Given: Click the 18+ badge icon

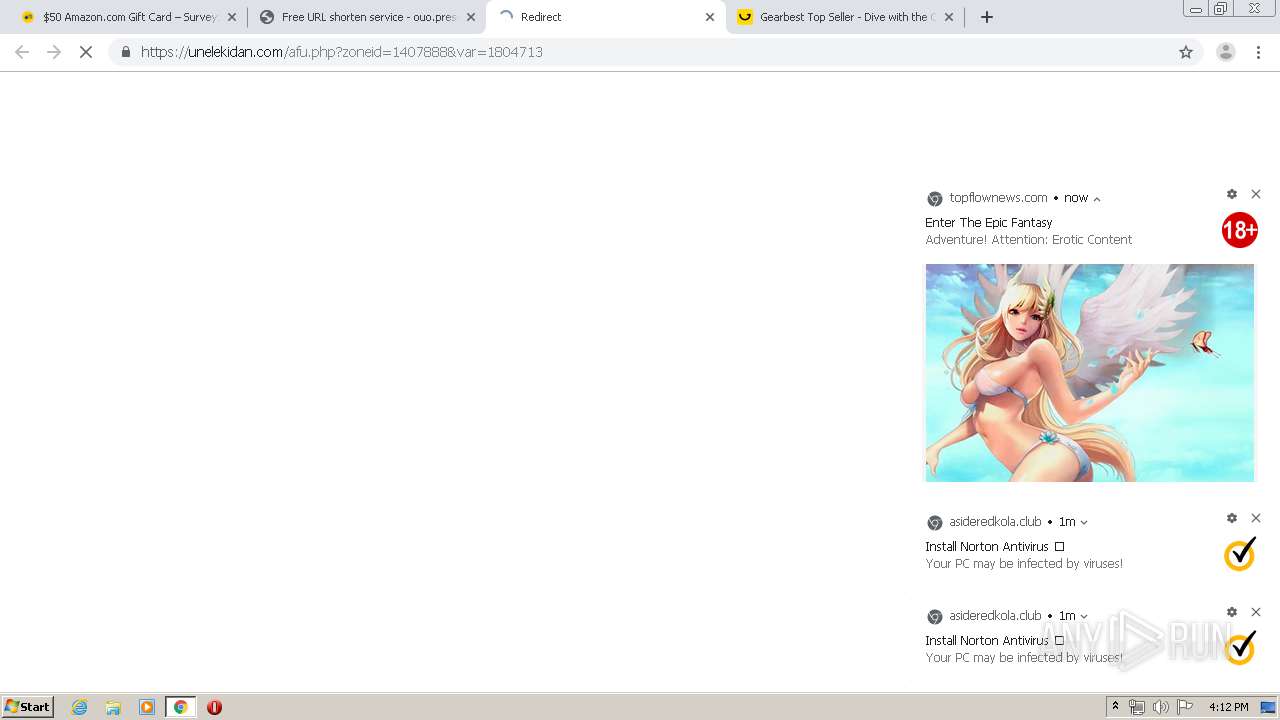Looking at the screenshot, I should (1239, 230).
